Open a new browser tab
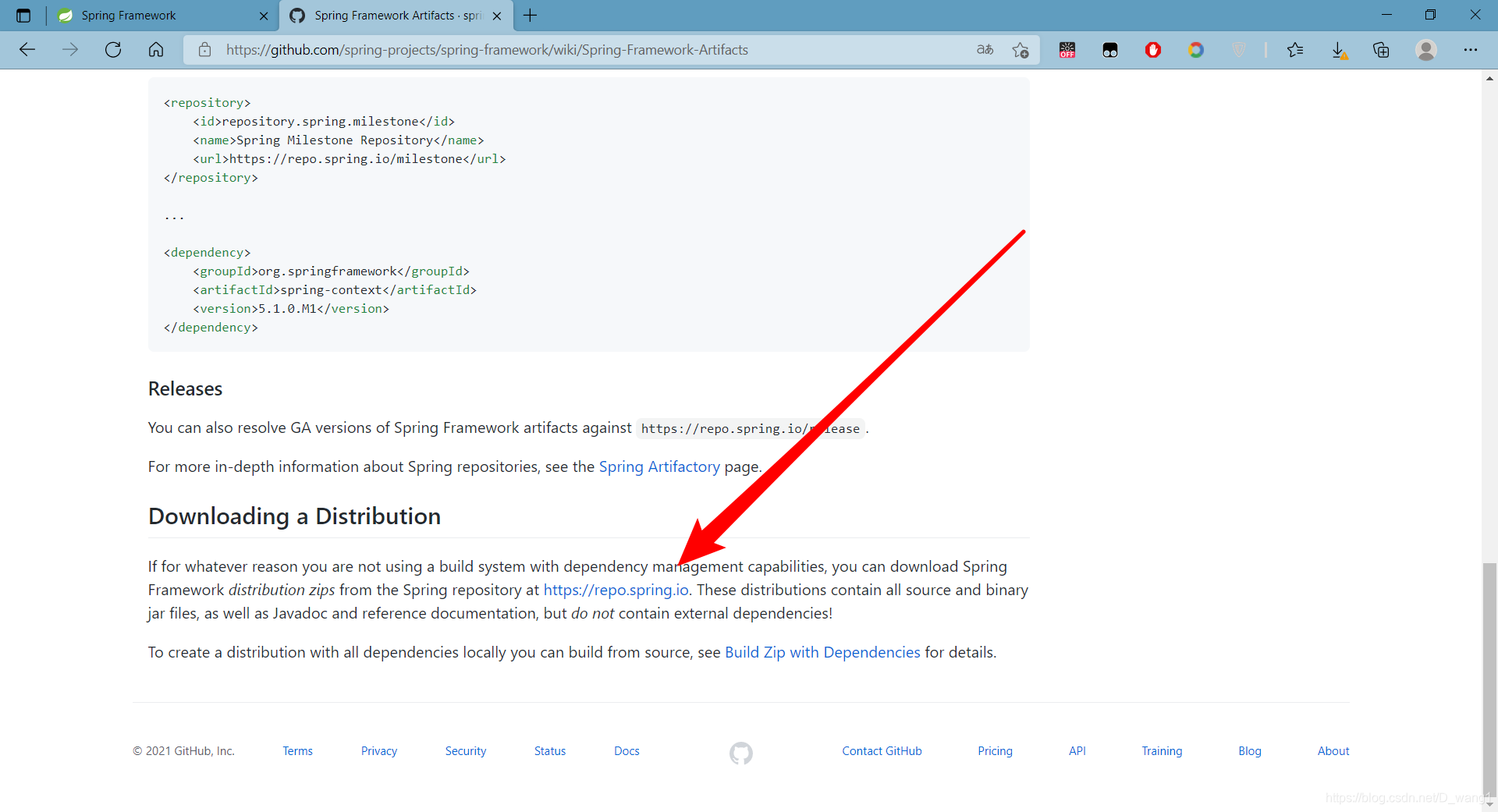Viewport: 1498px width, 812px height. click(531, 16)
